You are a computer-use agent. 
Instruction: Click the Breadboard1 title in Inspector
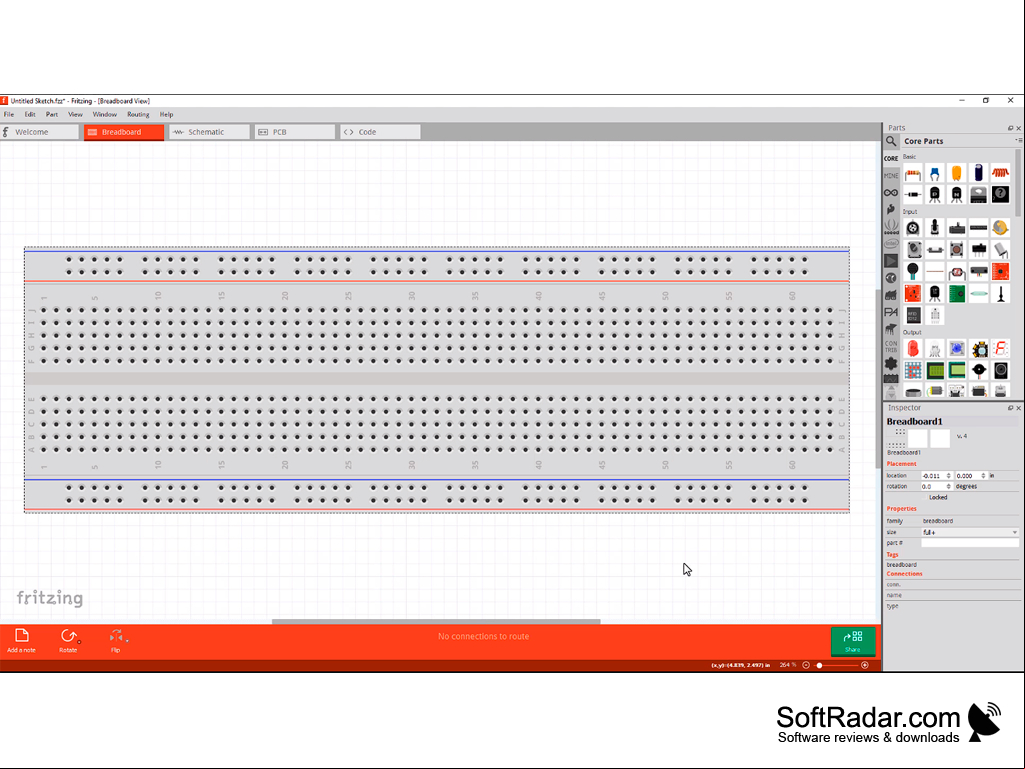tap(915, 422)
